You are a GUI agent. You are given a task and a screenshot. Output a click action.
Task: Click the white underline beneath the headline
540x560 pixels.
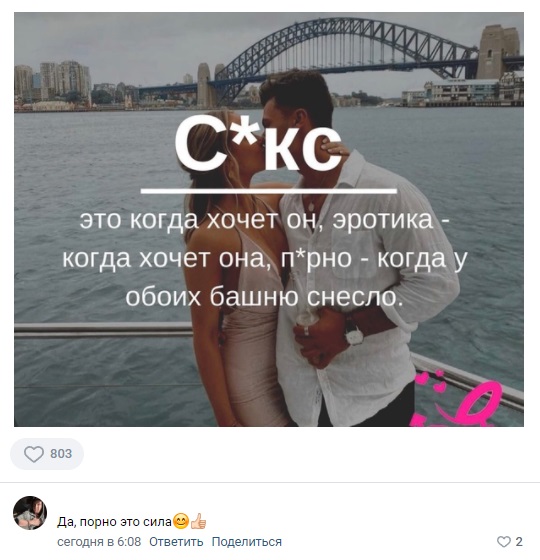pyautogui.click(x=269, y=191)
